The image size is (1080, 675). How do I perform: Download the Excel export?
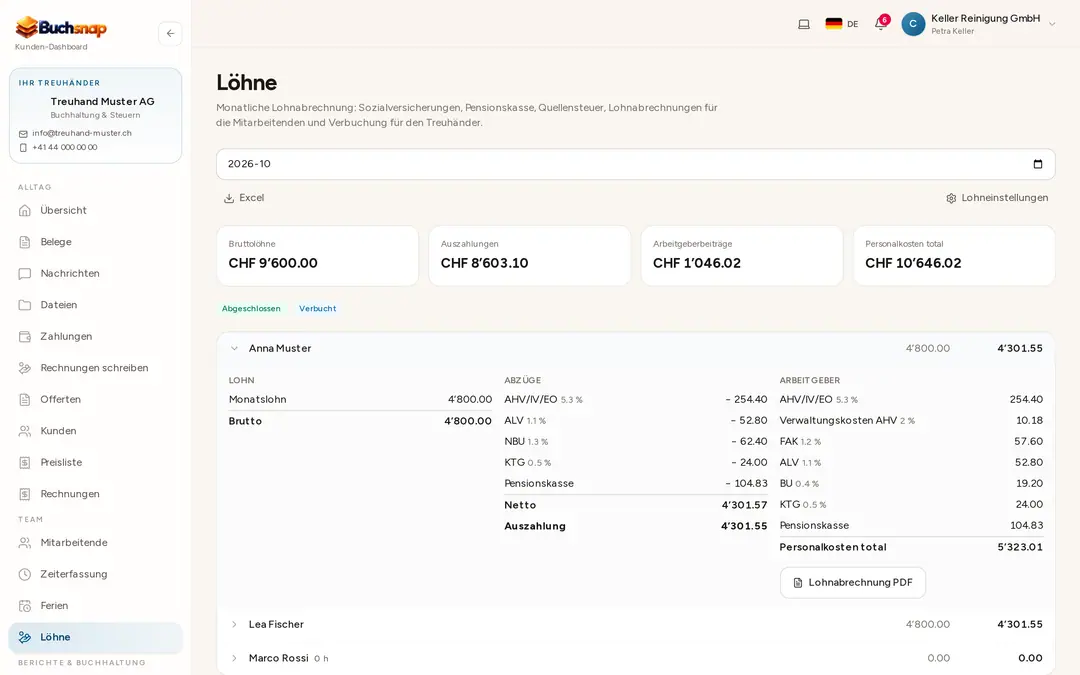(244, 198)
